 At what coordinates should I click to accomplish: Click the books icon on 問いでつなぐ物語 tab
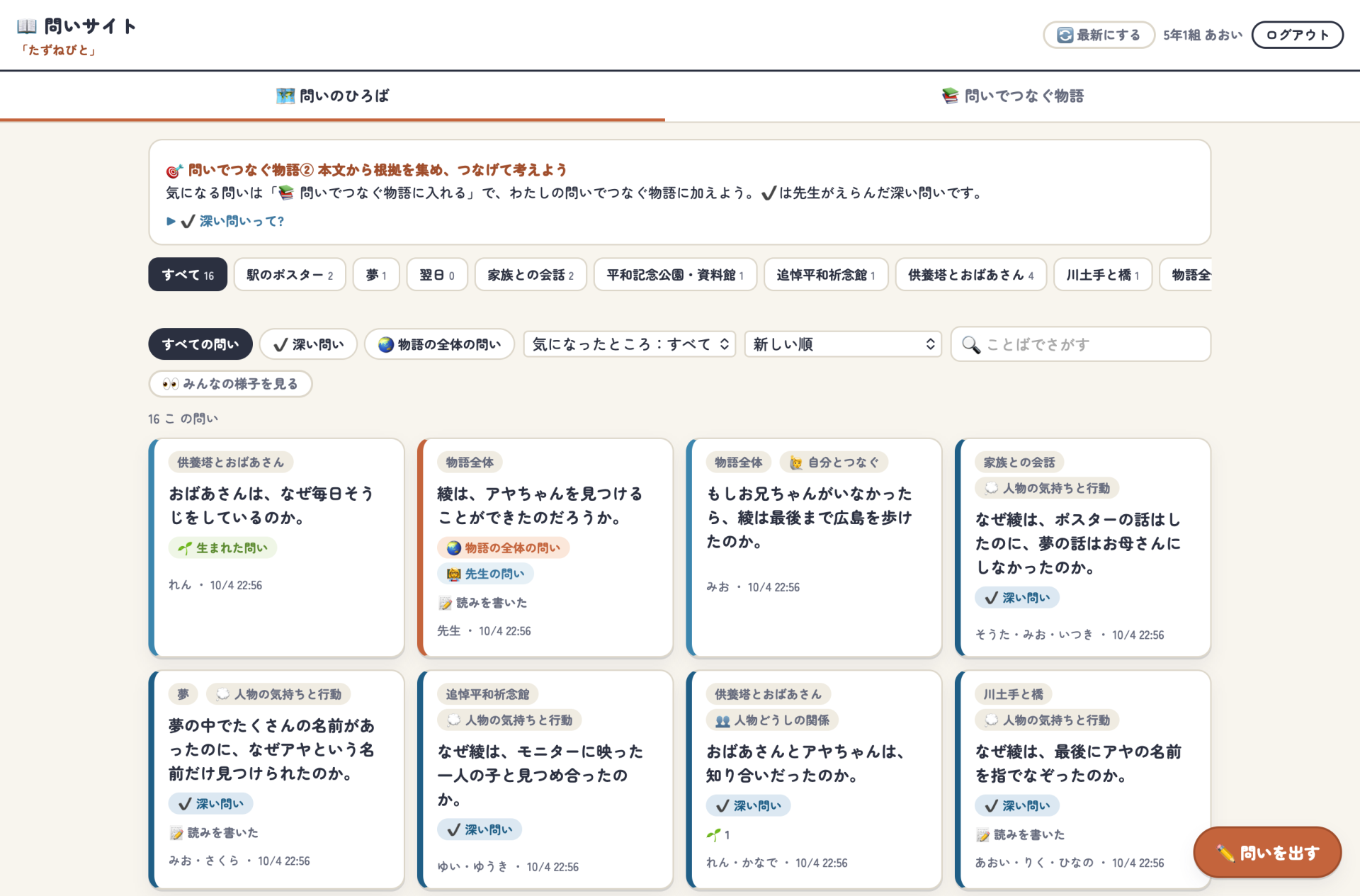(950, 96)
